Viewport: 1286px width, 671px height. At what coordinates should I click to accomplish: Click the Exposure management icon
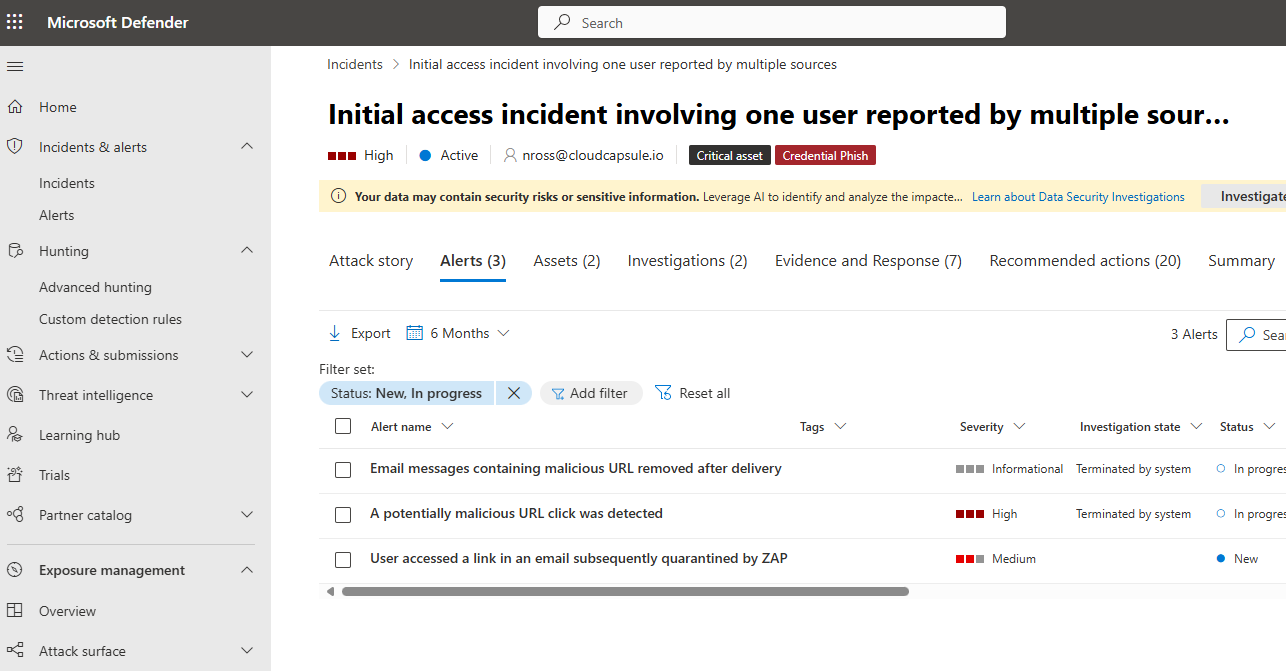tap(15, 570)
